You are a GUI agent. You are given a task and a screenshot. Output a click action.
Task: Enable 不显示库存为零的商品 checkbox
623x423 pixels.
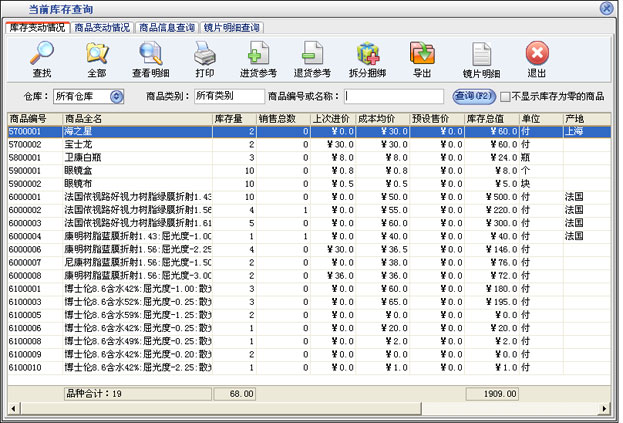tap(506, 97)
